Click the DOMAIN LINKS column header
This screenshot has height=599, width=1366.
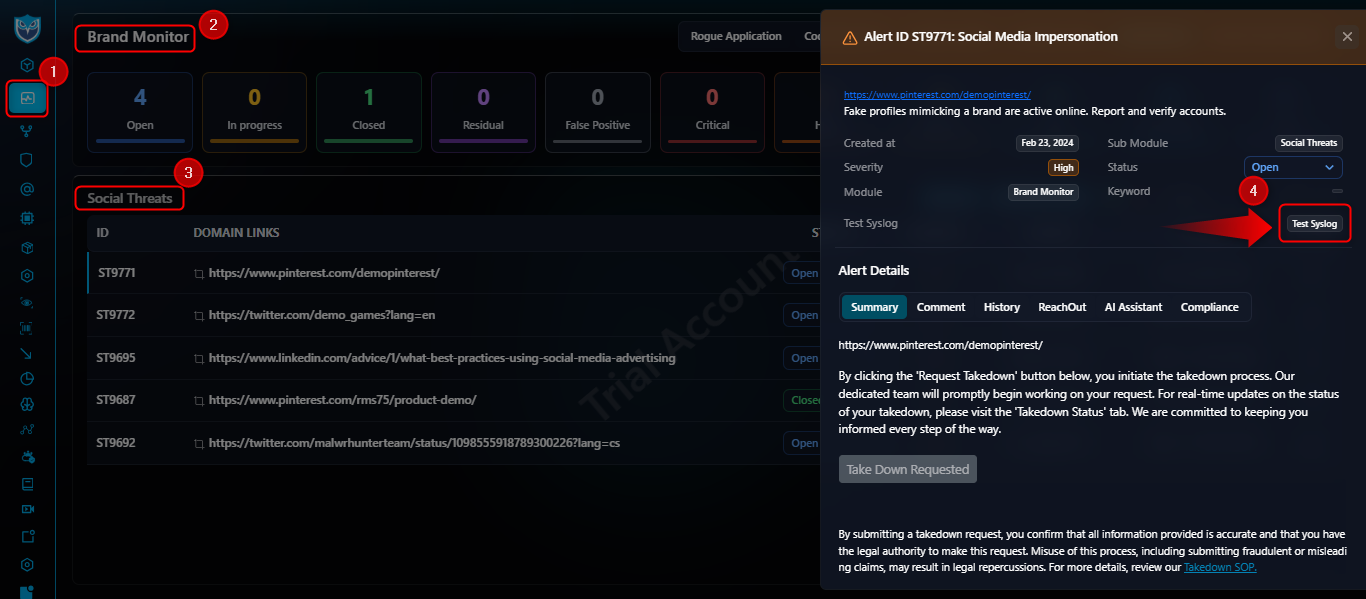pos(236,232)
